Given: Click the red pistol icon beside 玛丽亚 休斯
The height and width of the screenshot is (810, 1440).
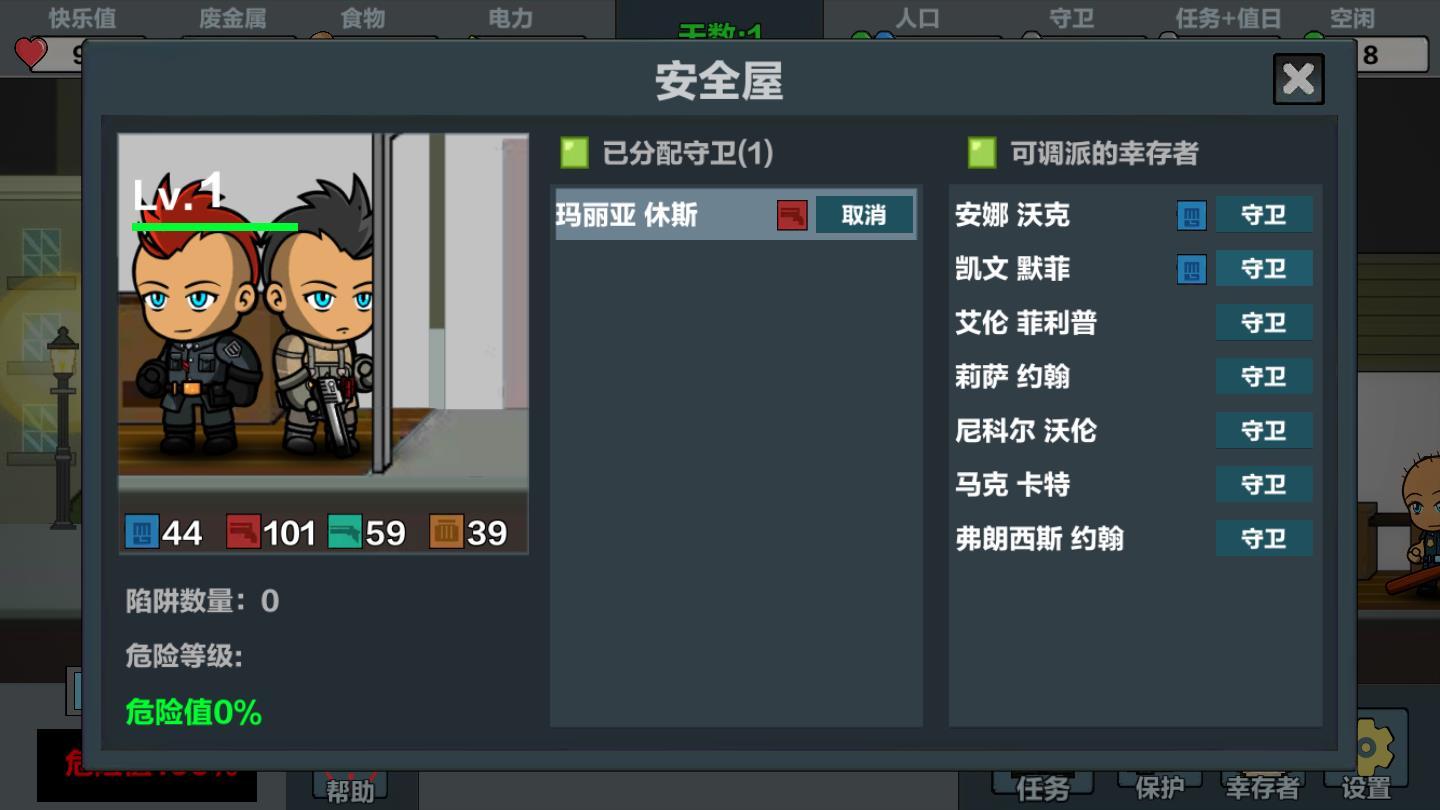Looking at the screenshot, I should (792, 215).
